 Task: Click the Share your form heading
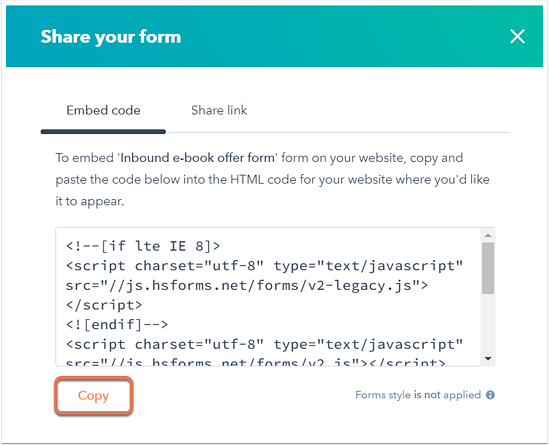[111, 37]
